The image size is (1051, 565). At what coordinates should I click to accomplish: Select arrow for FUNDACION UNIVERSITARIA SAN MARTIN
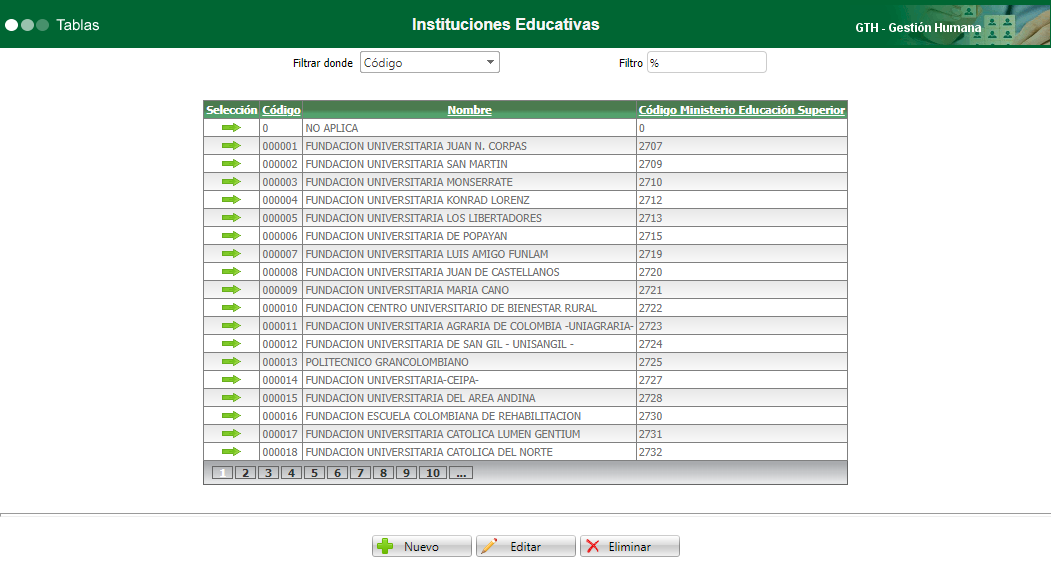pyautogui.click(x=231, y=164)
